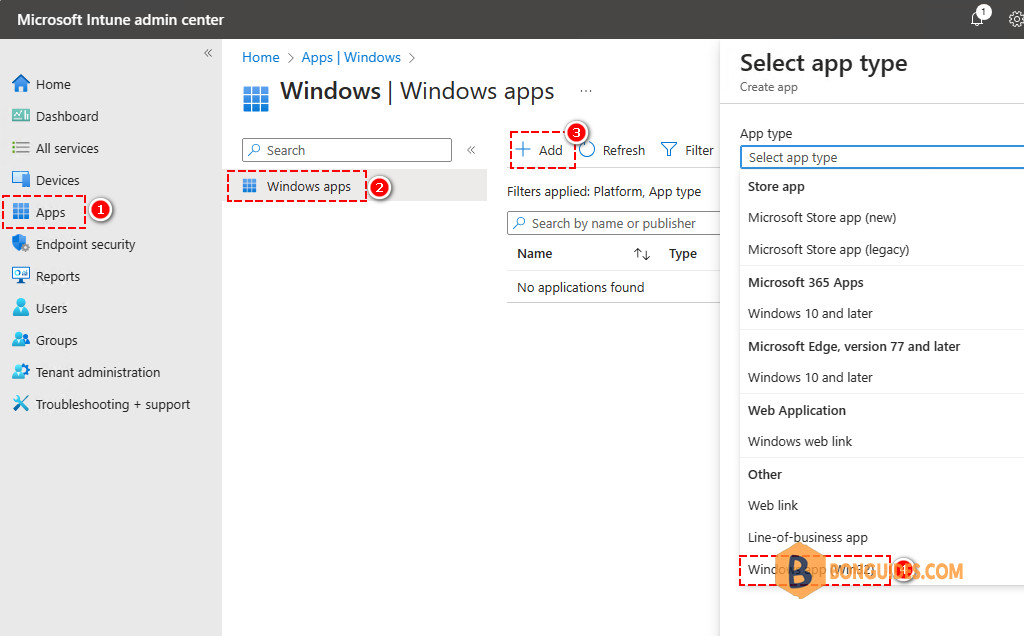Select Microsoft Store app (legacy) option

828,249
